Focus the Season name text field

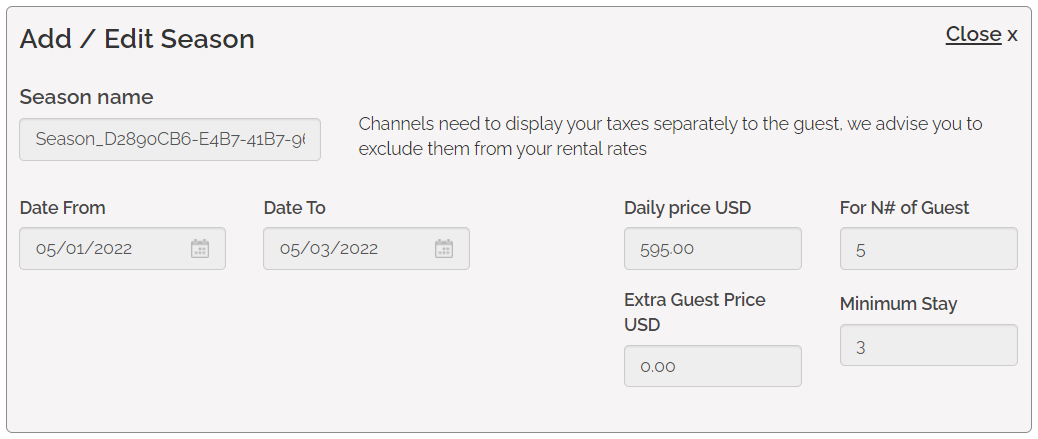170,140
